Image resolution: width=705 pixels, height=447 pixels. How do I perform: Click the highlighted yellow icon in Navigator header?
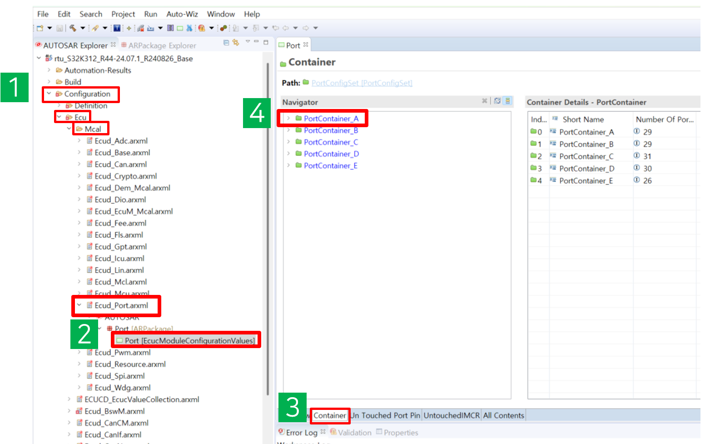click(508, 101)
